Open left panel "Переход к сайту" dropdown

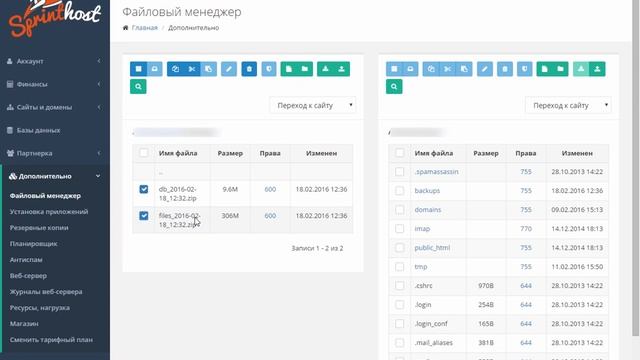pyautogui.click(x=313, y=105)
